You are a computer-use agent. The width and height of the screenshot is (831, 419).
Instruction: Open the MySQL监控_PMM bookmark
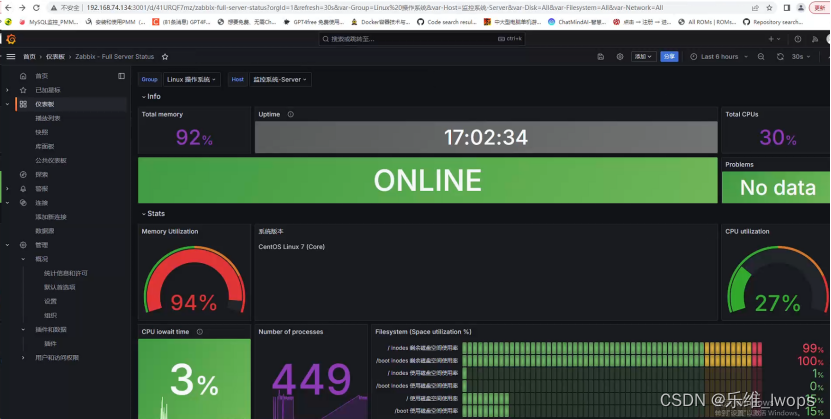tap(49, 22)
